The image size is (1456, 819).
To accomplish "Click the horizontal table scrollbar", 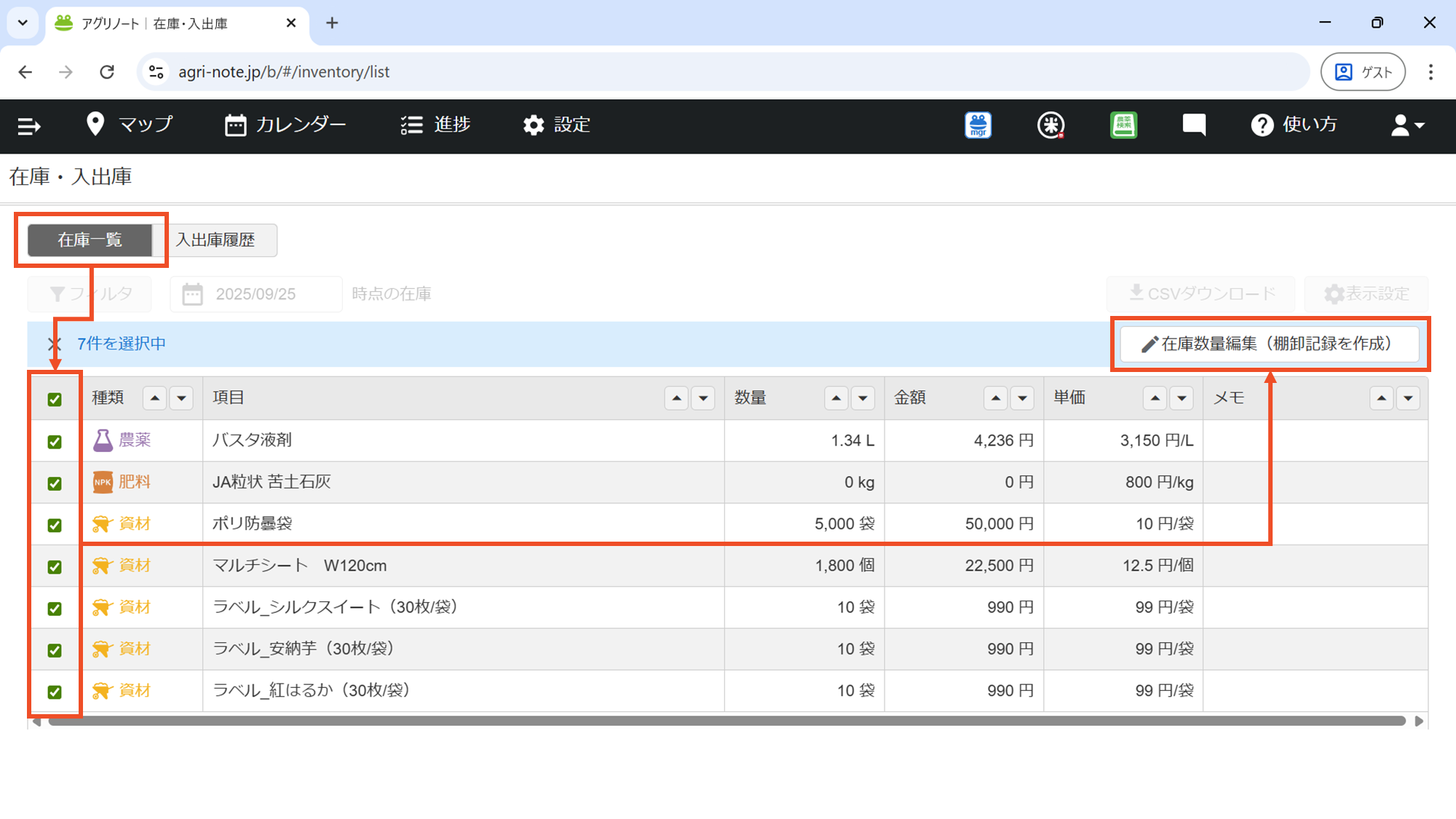I will [x=727, y=721].
